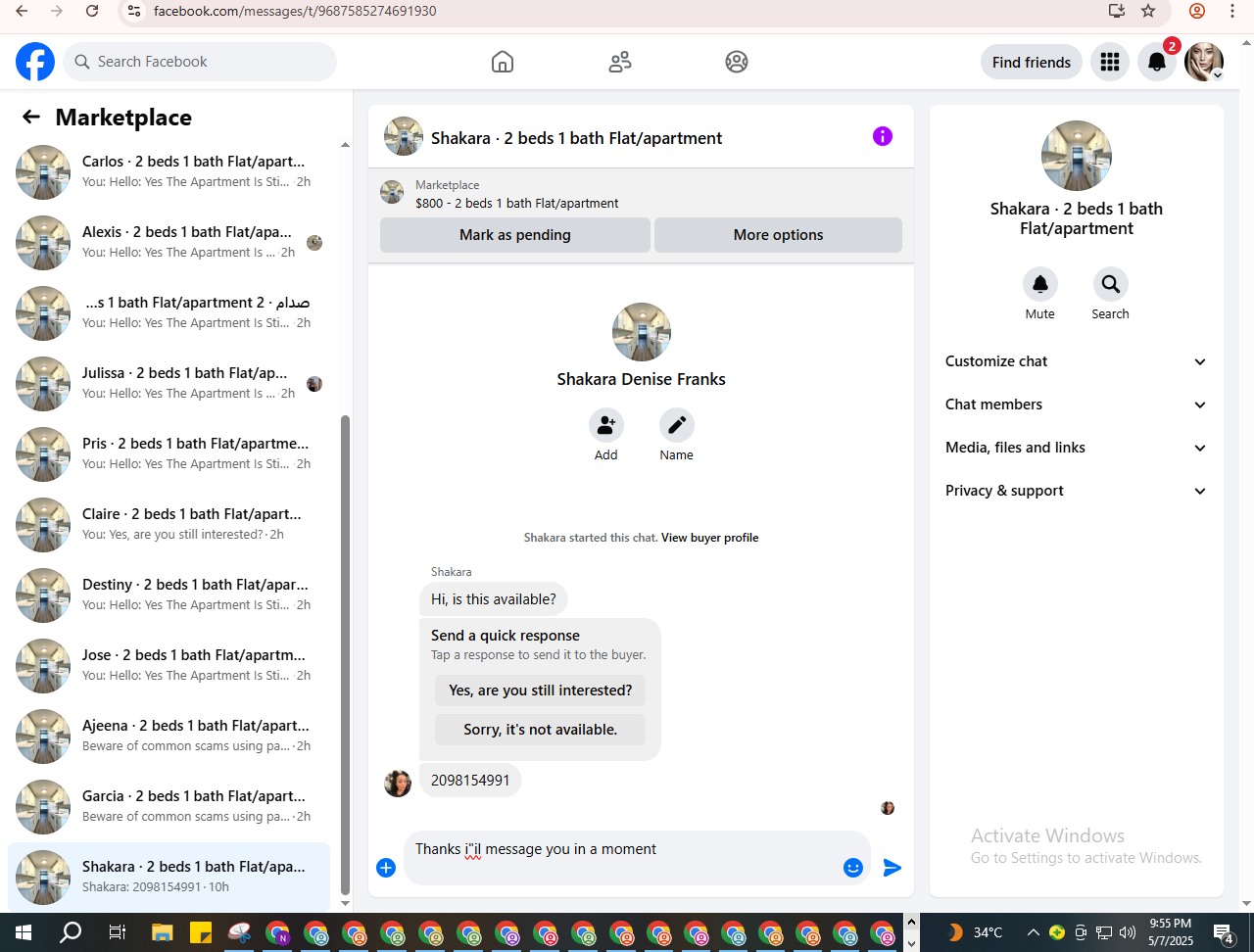This screenshot has height=952, width=1254.
Task: Go back using the Marketplace arrow
Action: click(31, 117)
